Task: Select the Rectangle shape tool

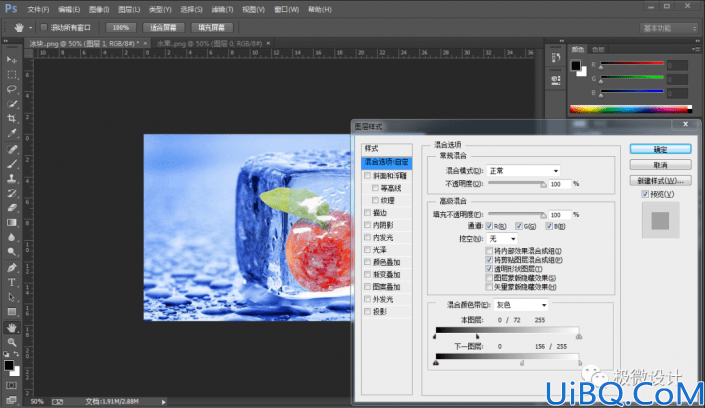Action: pos(12,312)
